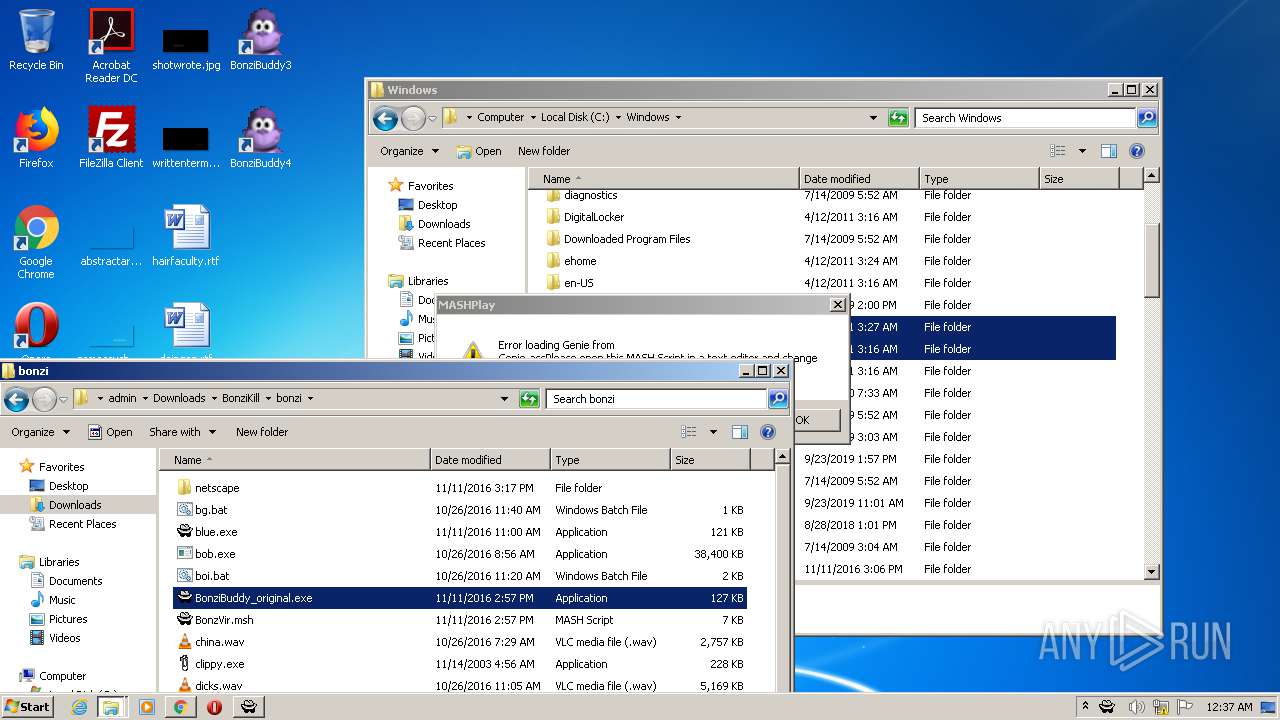This screenshot has width=1280, height=720.
Task: Open Share with menu in bonzi window
Action: pyautogui.click(x=182, y=432)
